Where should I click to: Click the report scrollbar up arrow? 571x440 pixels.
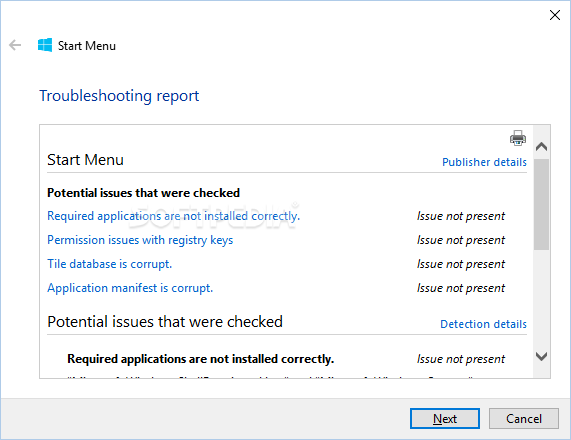pos(542,146)
